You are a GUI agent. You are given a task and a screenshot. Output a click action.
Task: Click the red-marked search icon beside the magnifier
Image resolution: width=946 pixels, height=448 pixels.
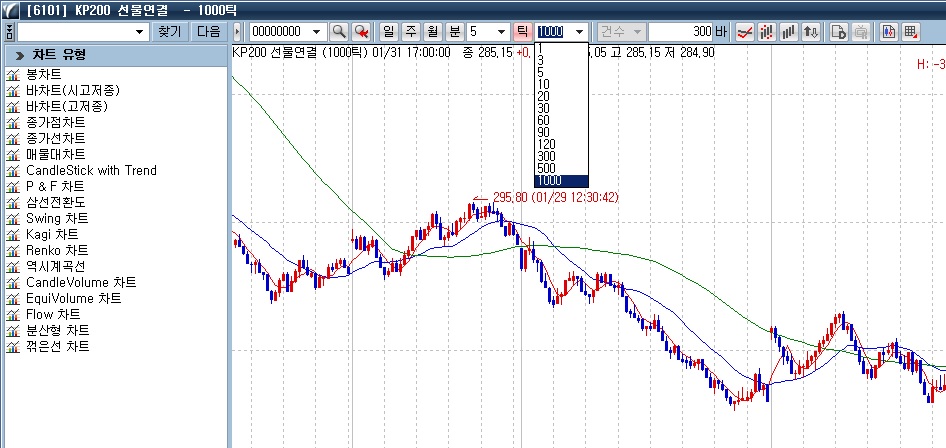point(361,32)
